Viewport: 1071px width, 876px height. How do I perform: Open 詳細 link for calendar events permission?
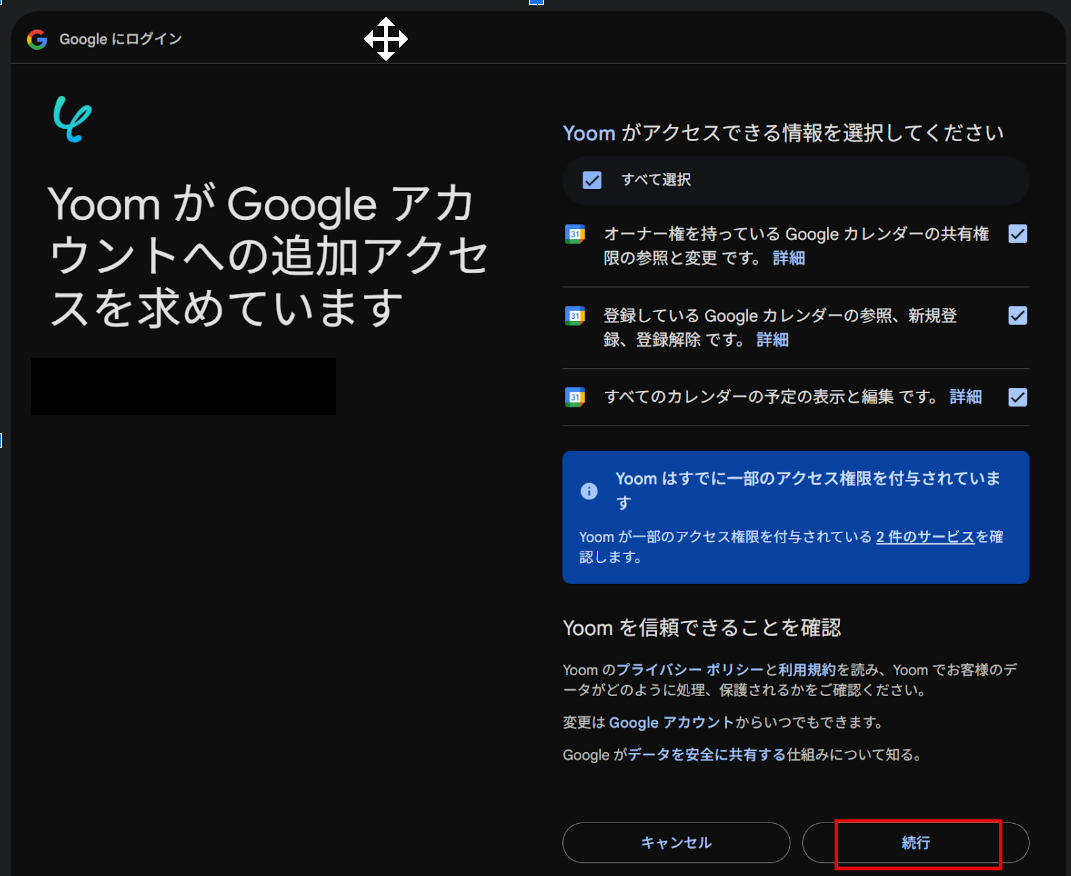966,397
